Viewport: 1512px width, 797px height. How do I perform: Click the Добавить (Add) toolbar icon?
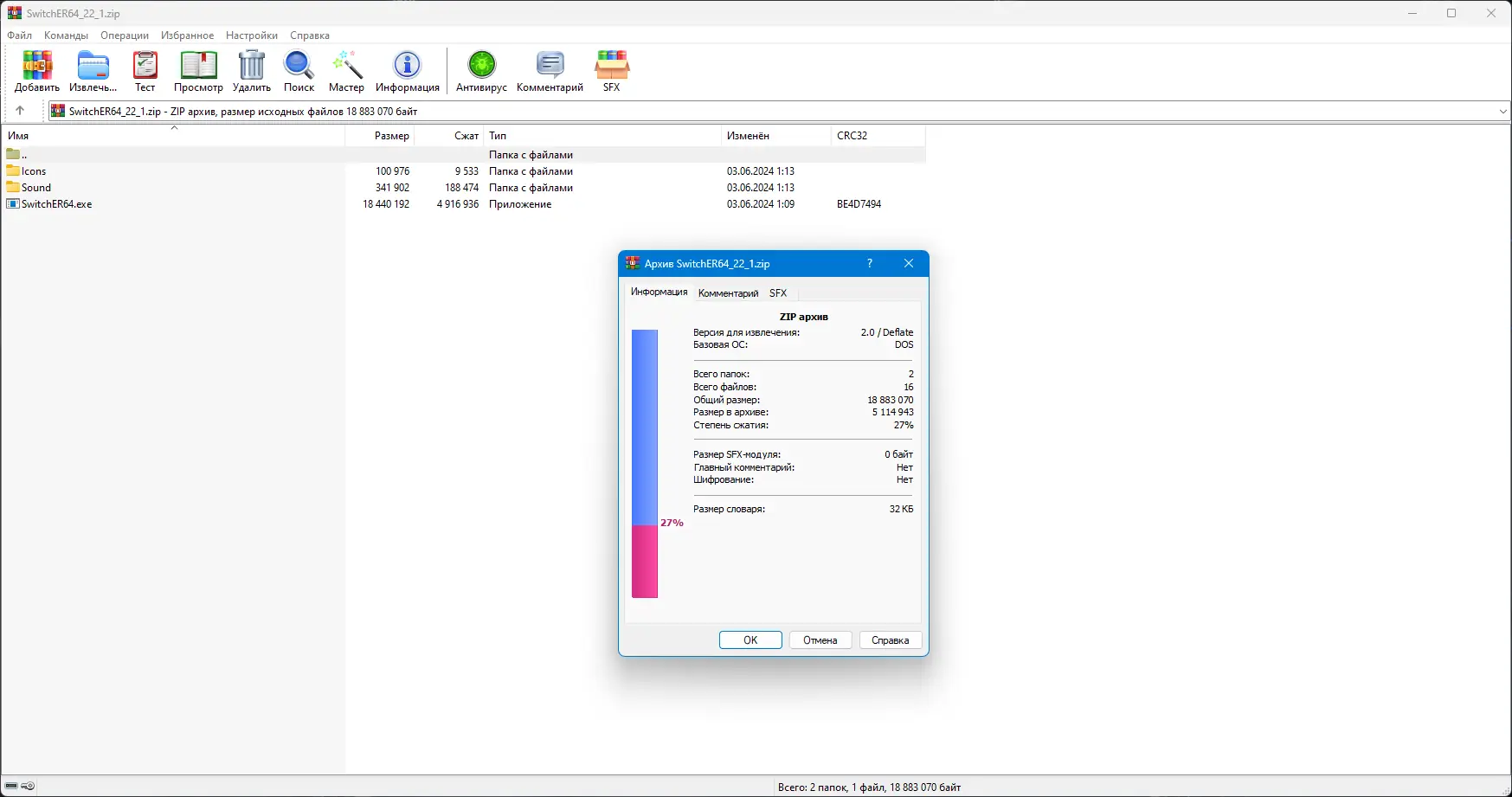[x=37, y=66]
